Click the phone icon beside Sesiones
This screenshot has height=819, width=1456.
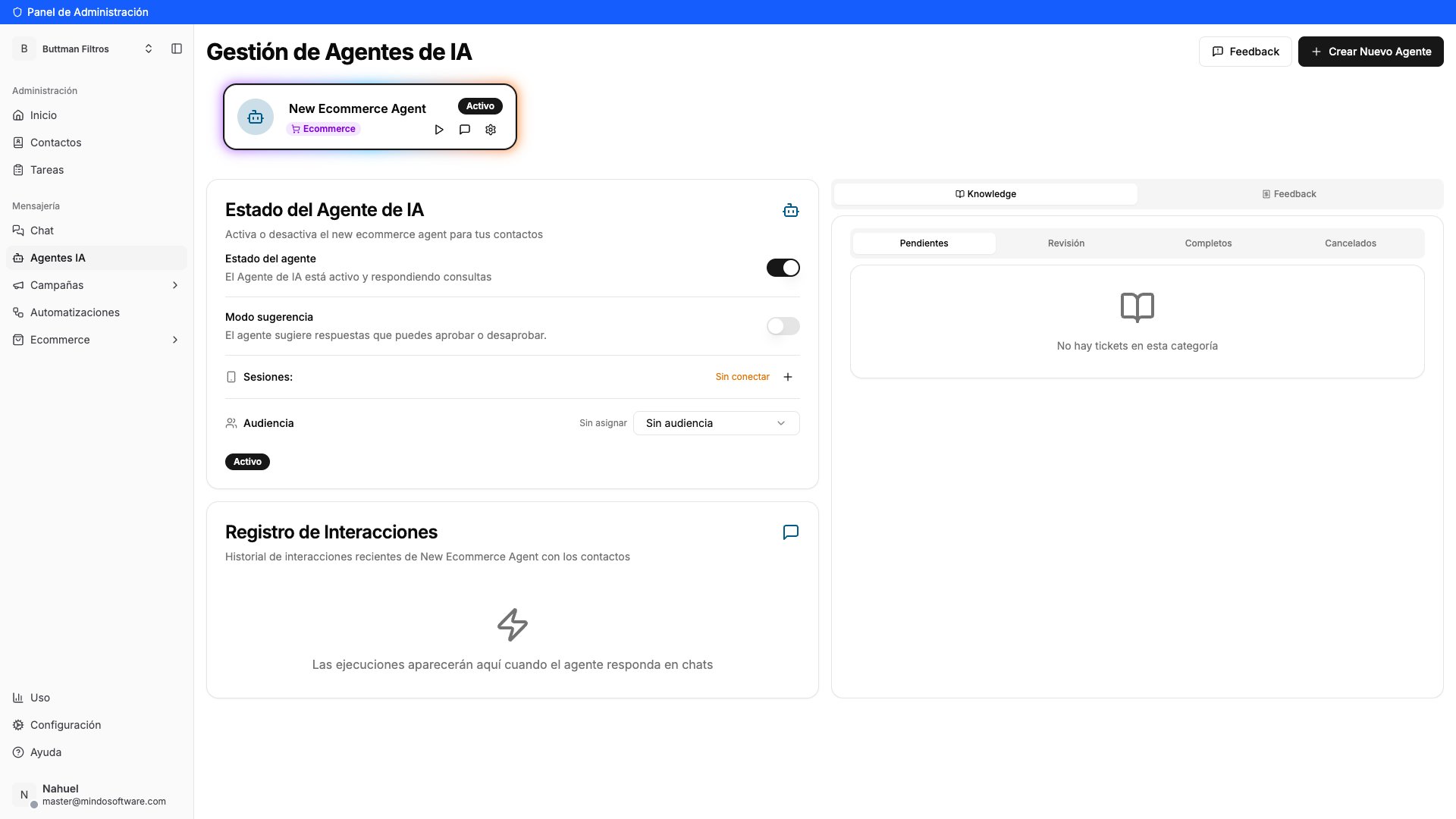point(231,377)
